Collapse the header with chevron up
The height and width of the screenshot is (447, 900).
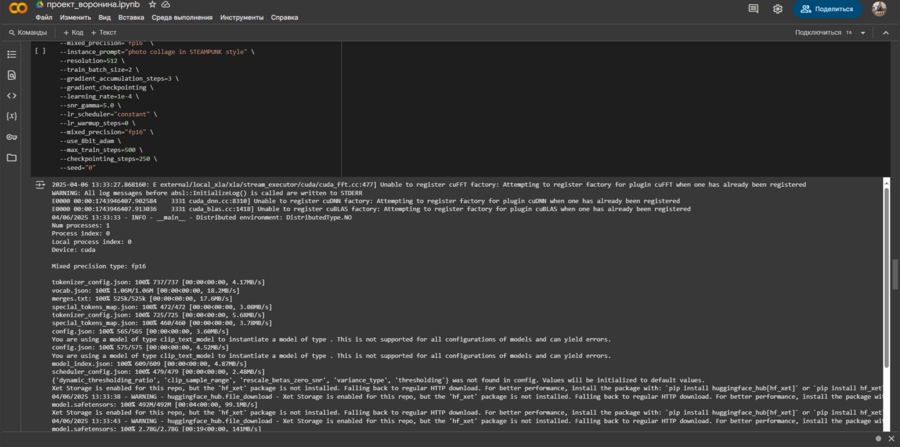coord(887,32)
